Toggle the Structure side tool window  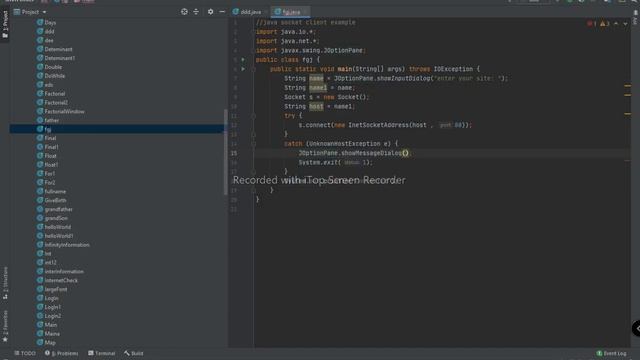(5, 283)
